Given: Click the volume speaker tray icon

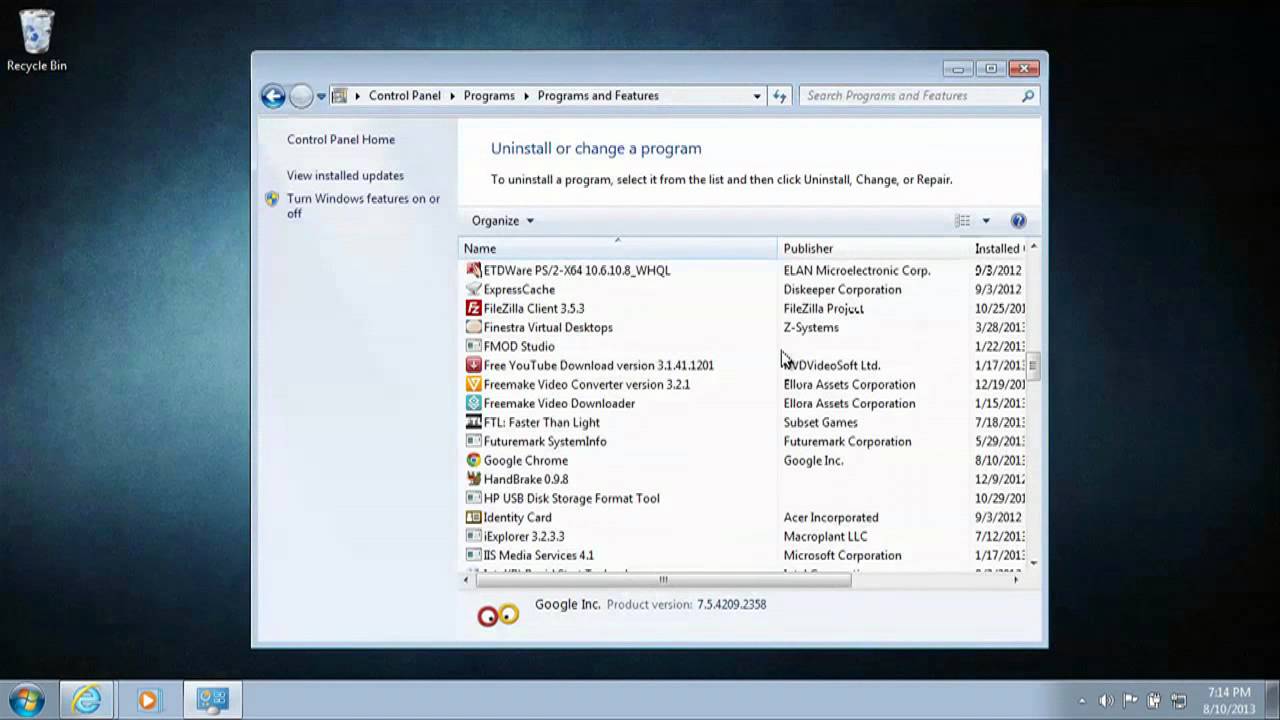Looking at the screenshot, I should coord(1106,701).
